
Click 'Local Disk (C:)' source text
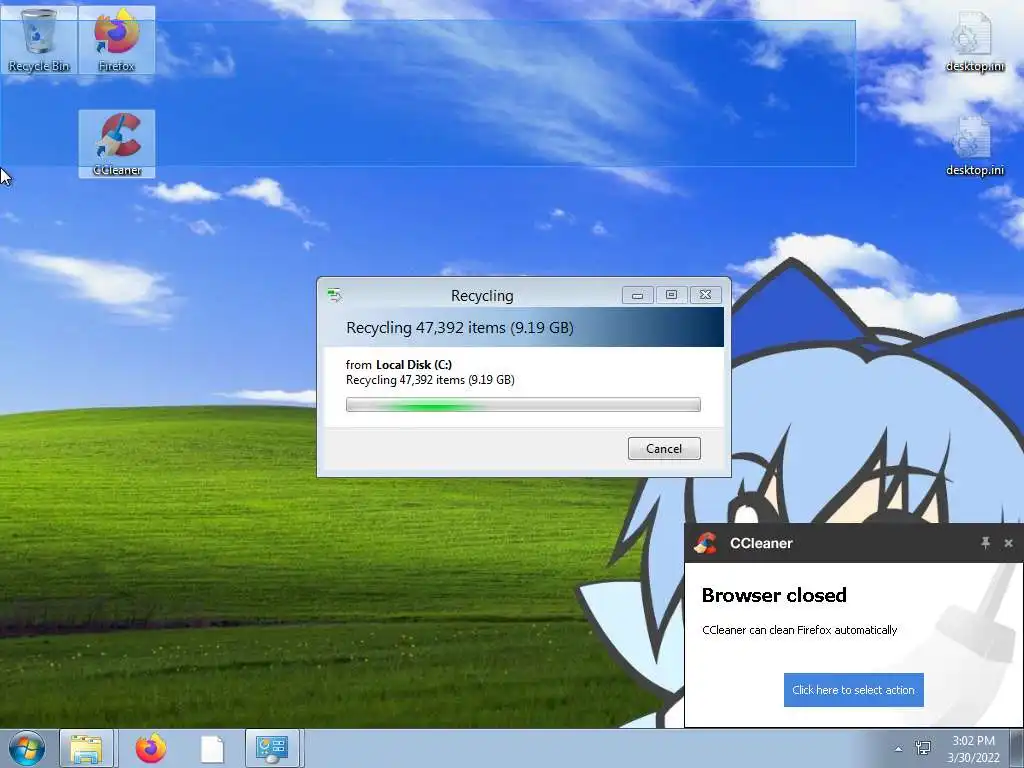[414, 364]
